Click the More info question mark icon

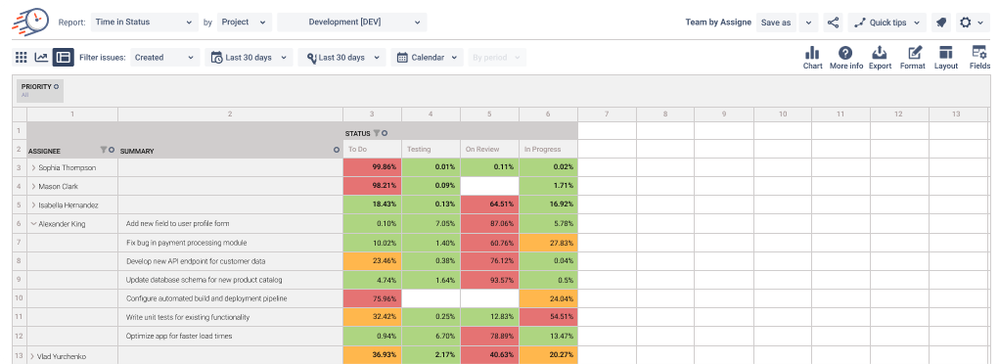click(845, 53)
